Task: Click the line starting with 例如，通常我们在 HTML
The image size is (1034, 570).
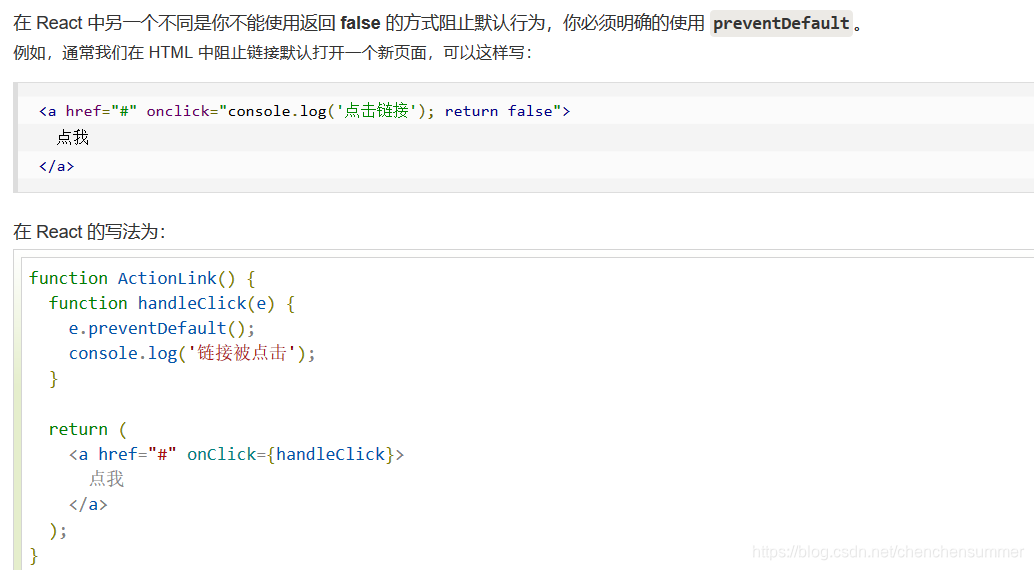Action: click(272, 53)
